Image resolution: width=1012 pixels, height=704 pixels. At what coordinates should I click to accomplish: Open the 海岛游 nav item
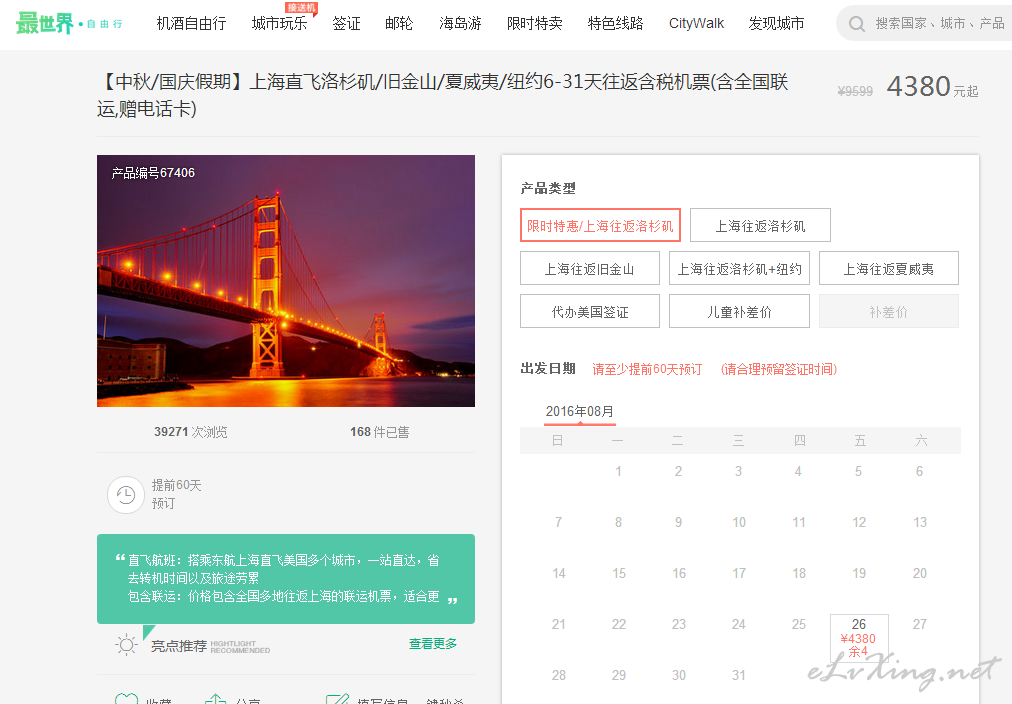(460, 23)
